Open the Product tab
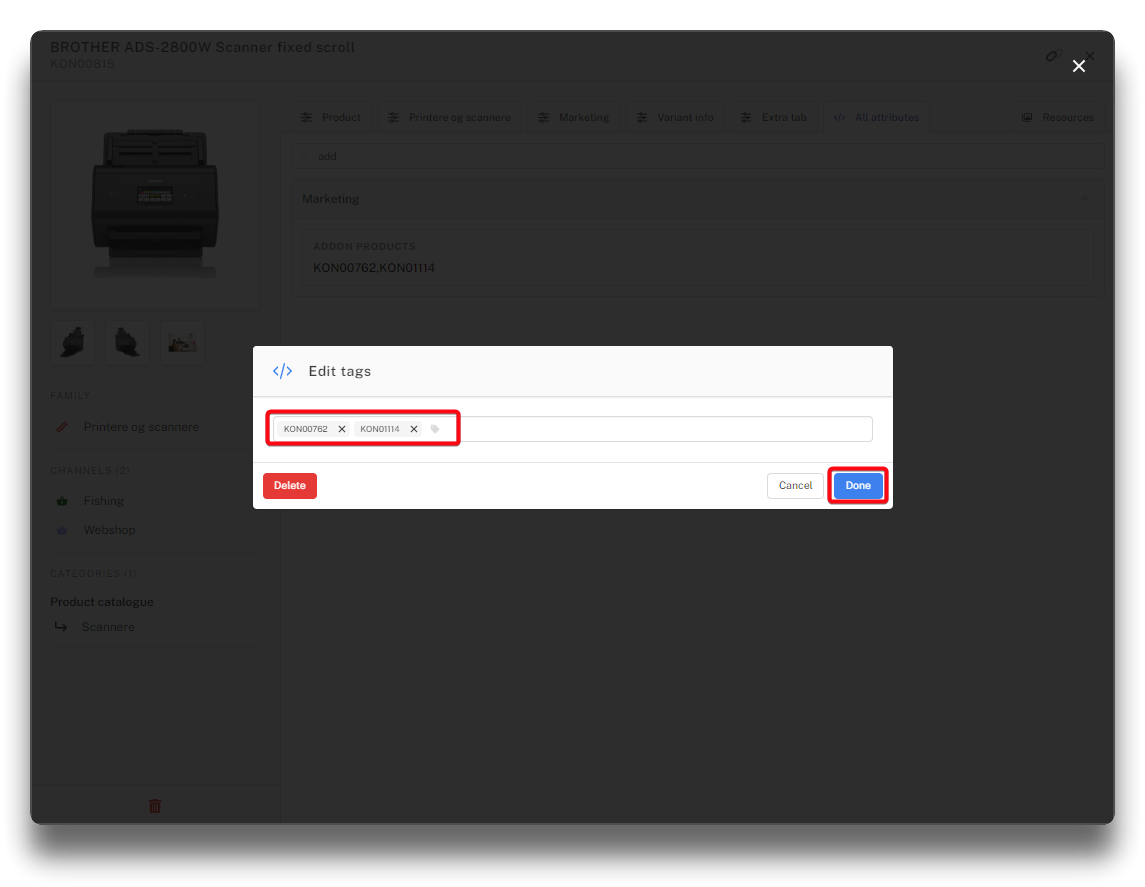This screenshot has width=1145, height=887. tap(331, 117)
